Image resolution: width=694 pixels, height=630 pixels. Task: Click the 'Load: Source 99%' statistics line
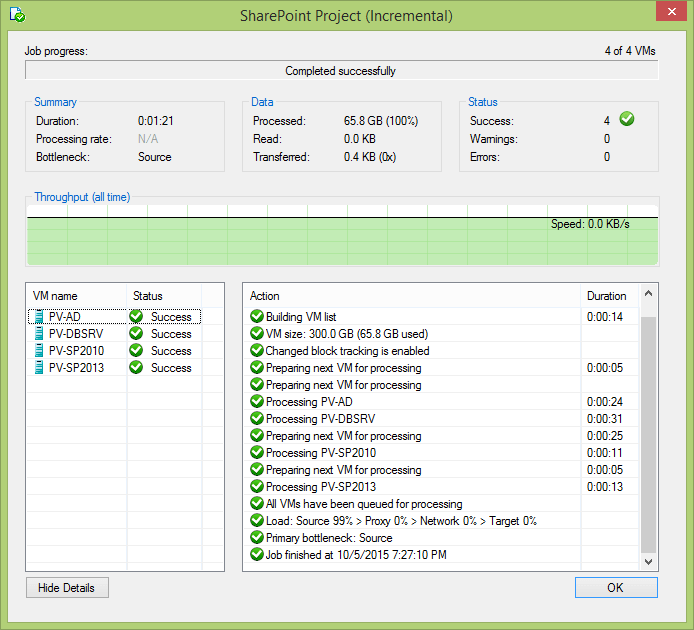pos(401,521)
